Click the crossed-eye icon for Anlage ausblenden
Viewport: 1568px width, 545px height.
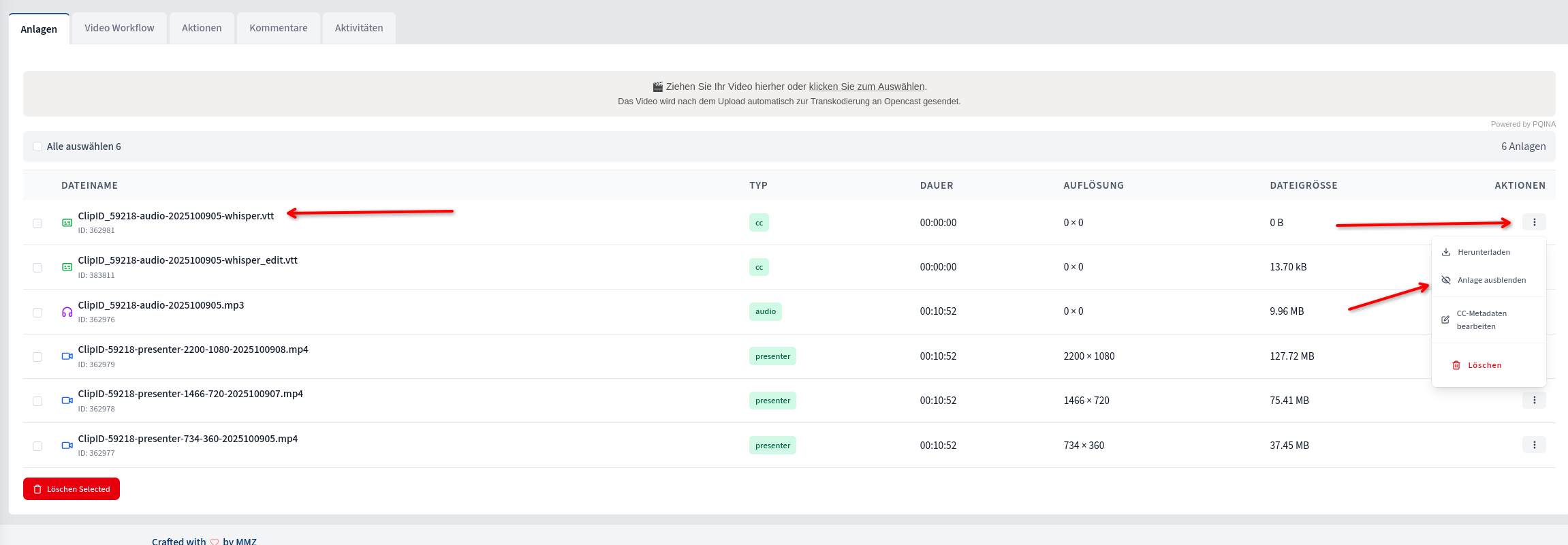pyautogui.click(x=1446, y=280)
